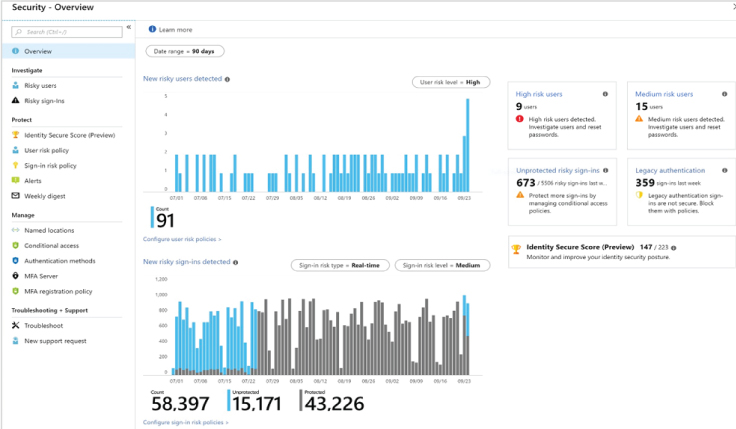Click the info icon beside Learn more
Image resolution: width=736 pixels, height=429 pixels.
[152, 30]
